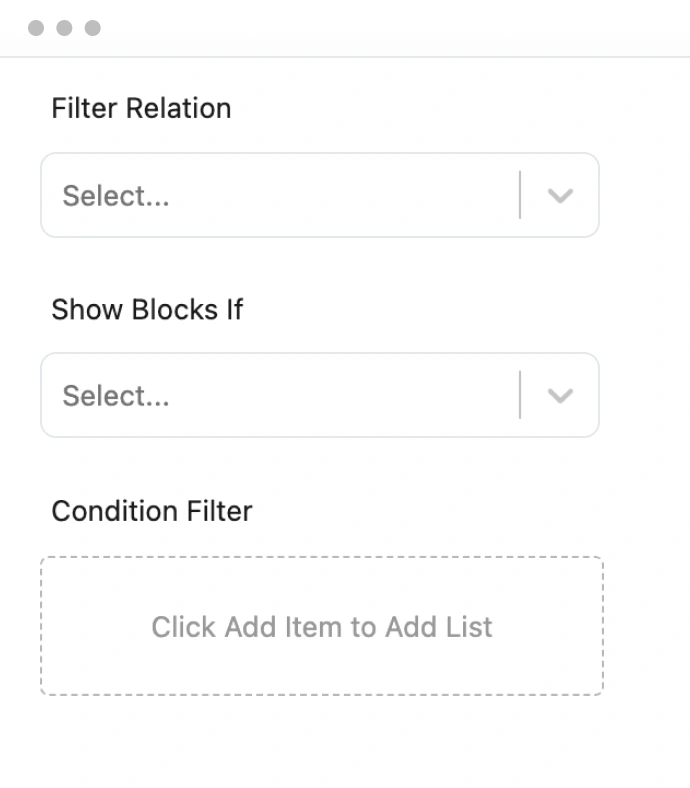Click the Filter Relation label
This screenshot has width=690, height=788.
tap(141, 108)
